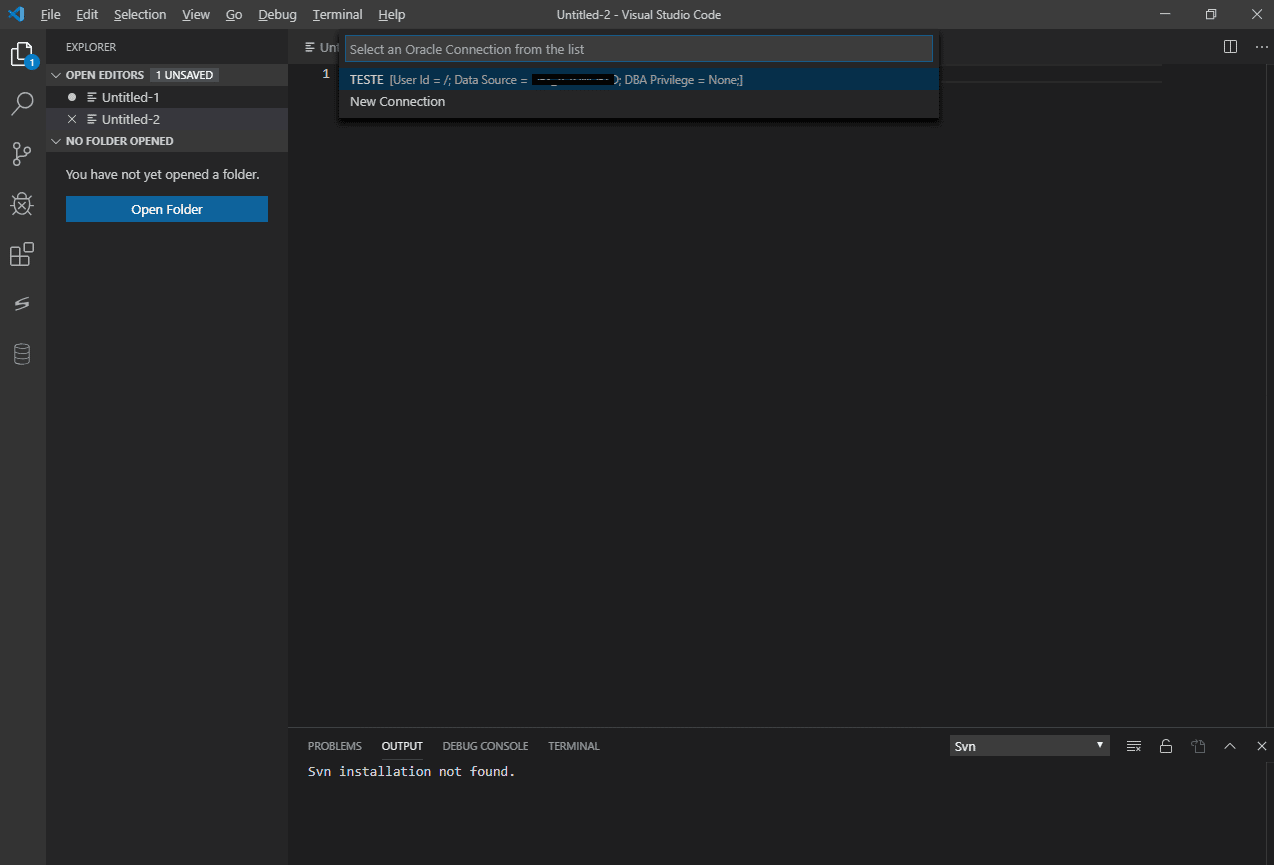1274x865 pixels.
Task: Open the editor More Actions ellipsis
Action: pos(1261,46)
